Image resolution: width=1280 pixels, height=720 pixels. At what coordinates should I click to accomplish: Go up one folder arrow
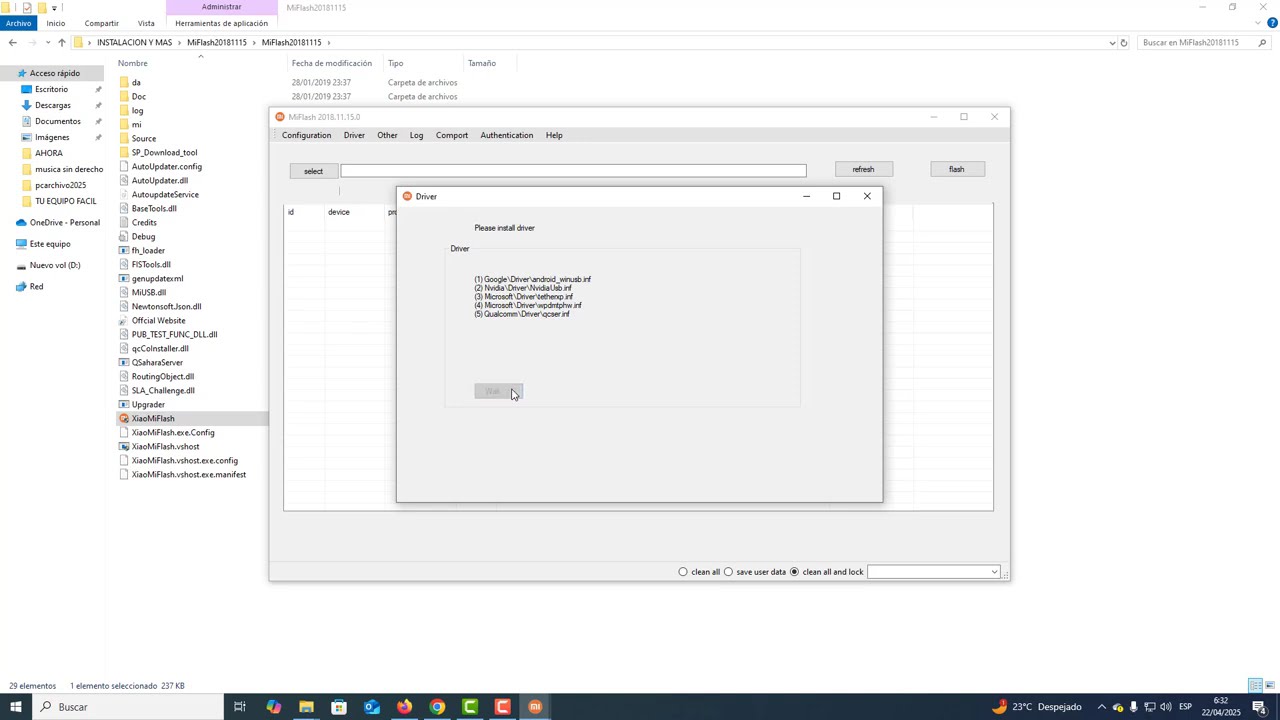[x=61, y=42]
